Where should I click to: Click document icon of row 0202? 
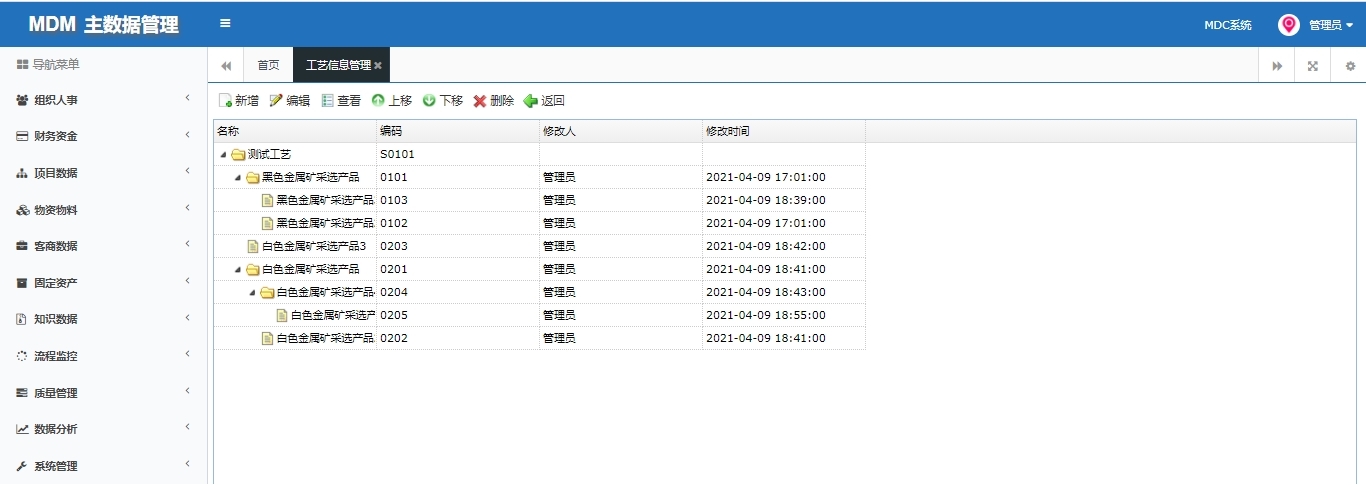click(267, 338)
